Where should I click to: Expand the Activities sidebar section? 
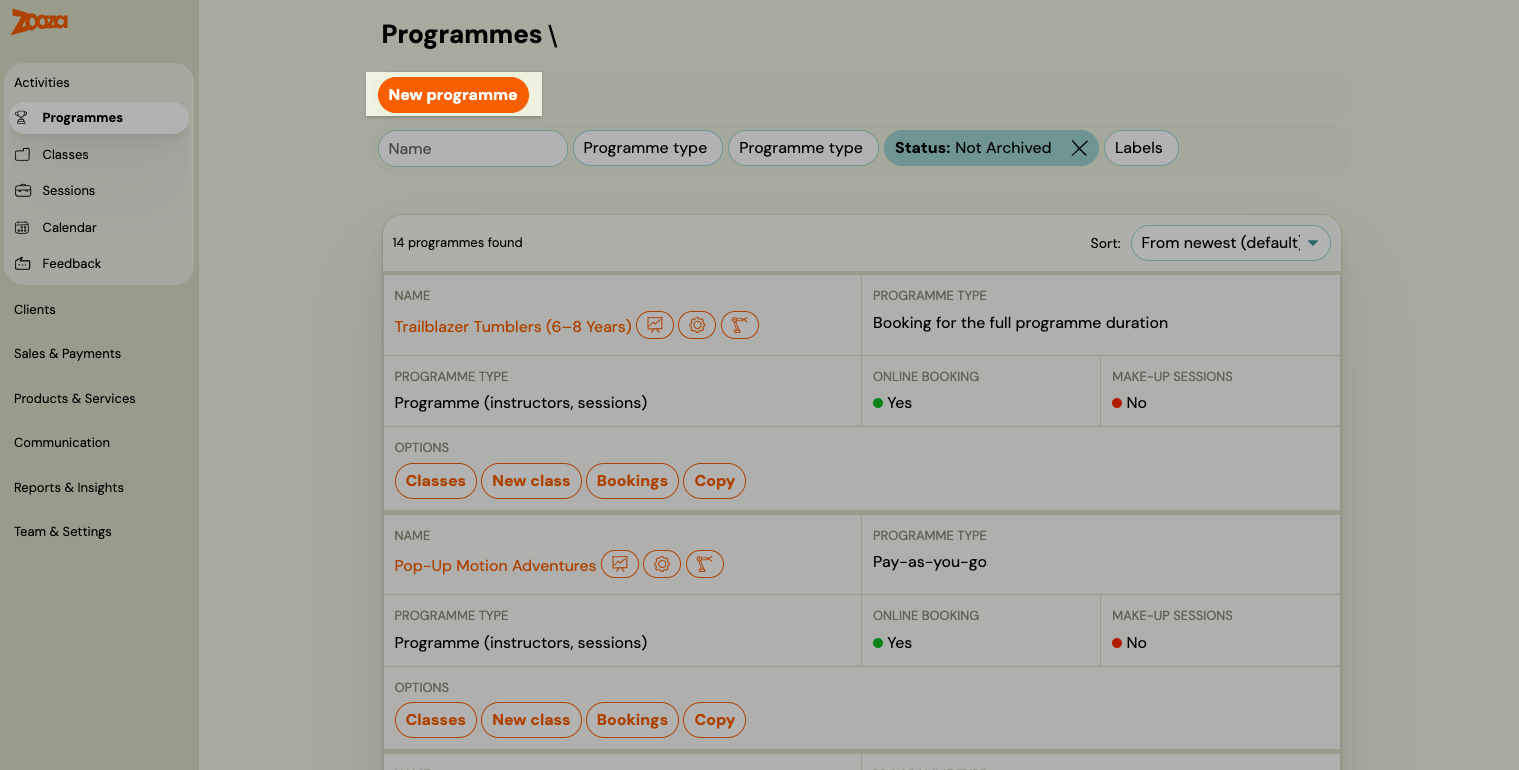[42, 82]
